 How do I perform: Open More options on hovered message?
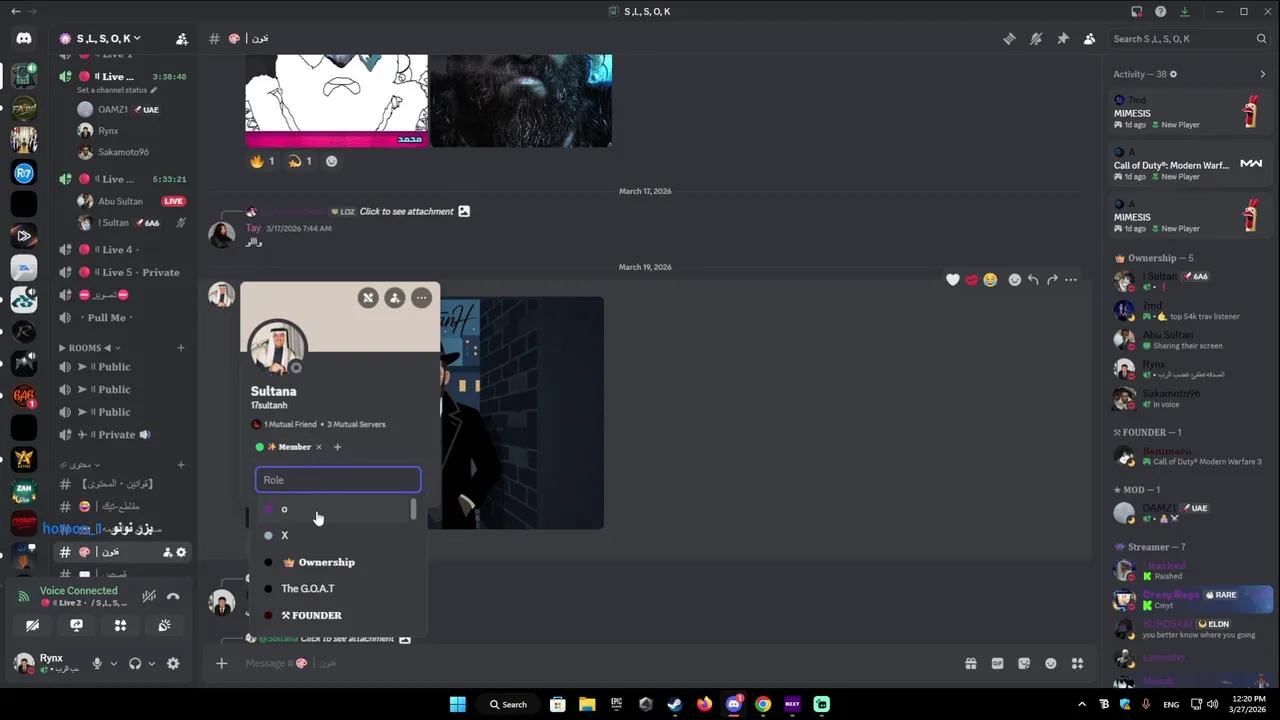1071,280
